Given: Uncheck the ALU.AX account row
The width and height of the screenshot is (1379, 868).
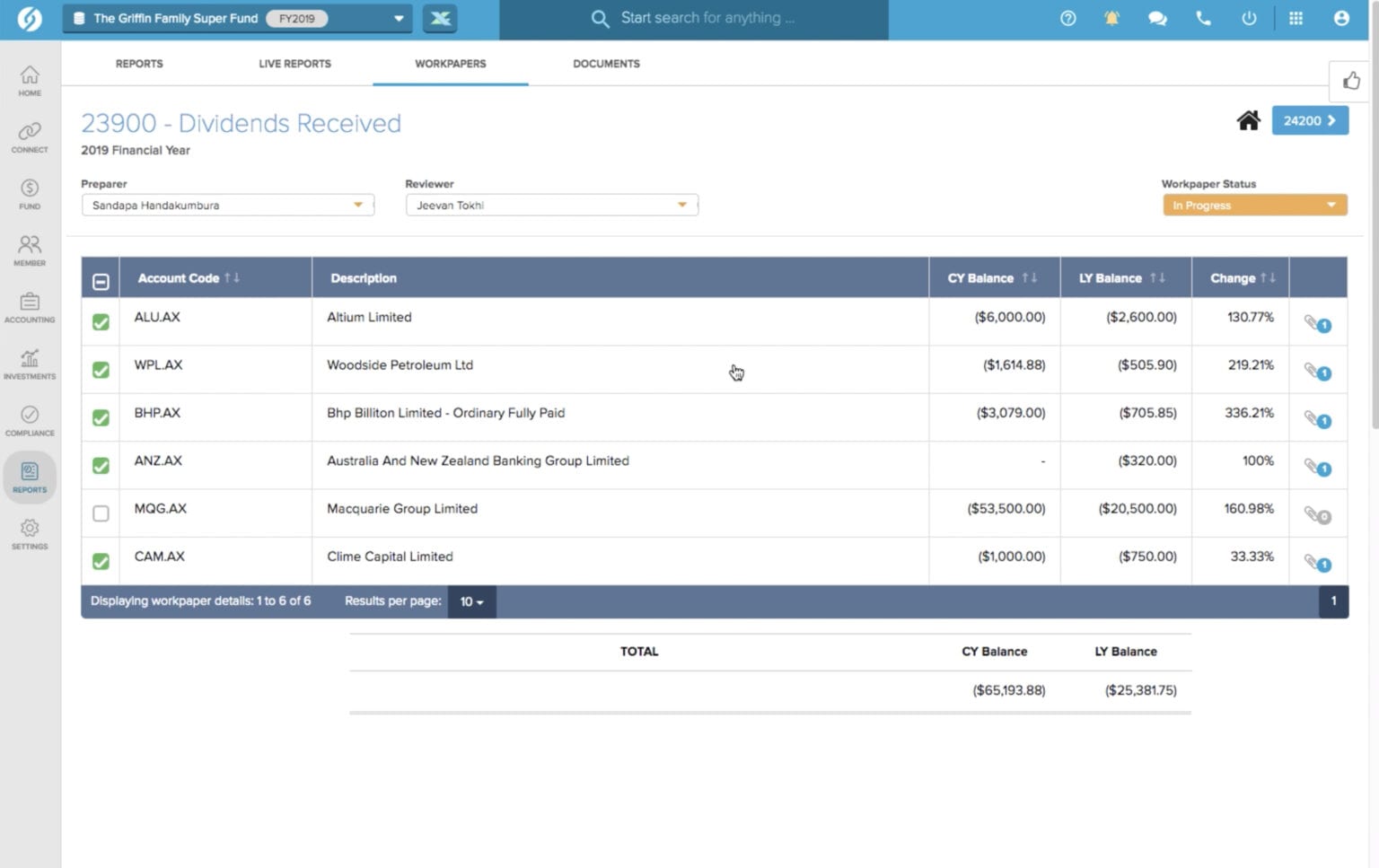Looking at the screenshot, I should tap(101, 321).
